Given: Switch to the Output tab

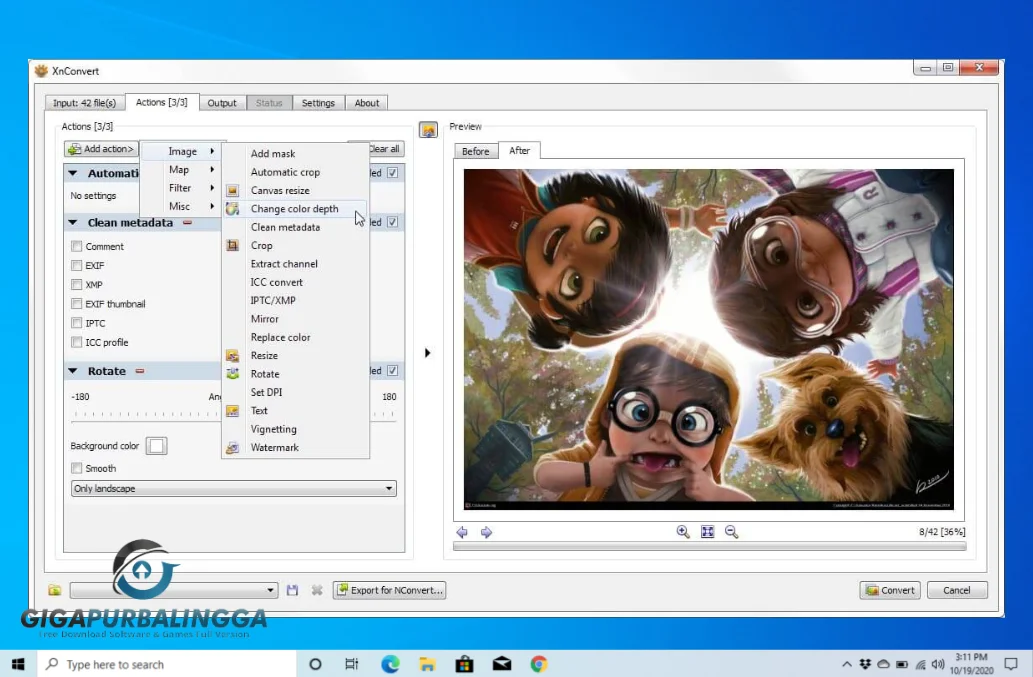Looking at the screenshot, I should (x=222, y=103).
